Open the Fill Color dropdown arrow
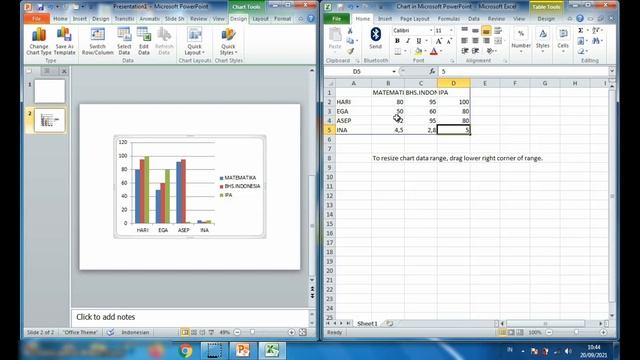 (x=425, y=51)
